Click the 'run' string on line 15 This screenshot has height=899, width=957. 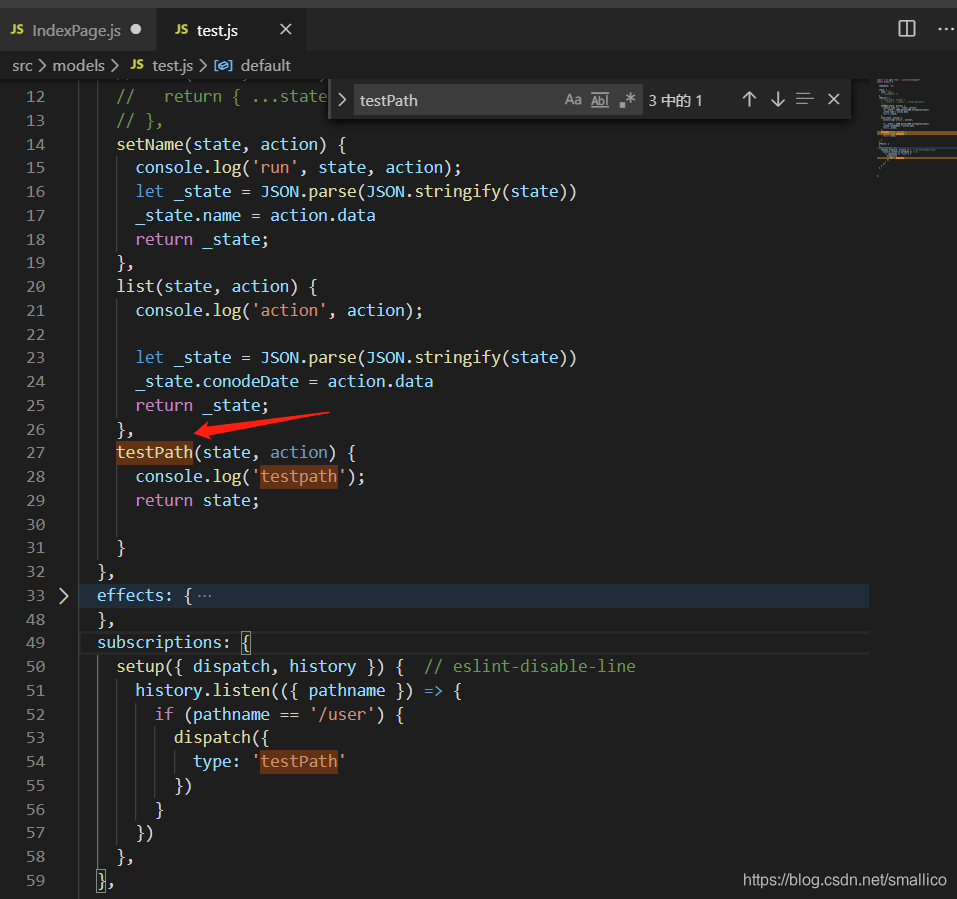tap(275, 168)
